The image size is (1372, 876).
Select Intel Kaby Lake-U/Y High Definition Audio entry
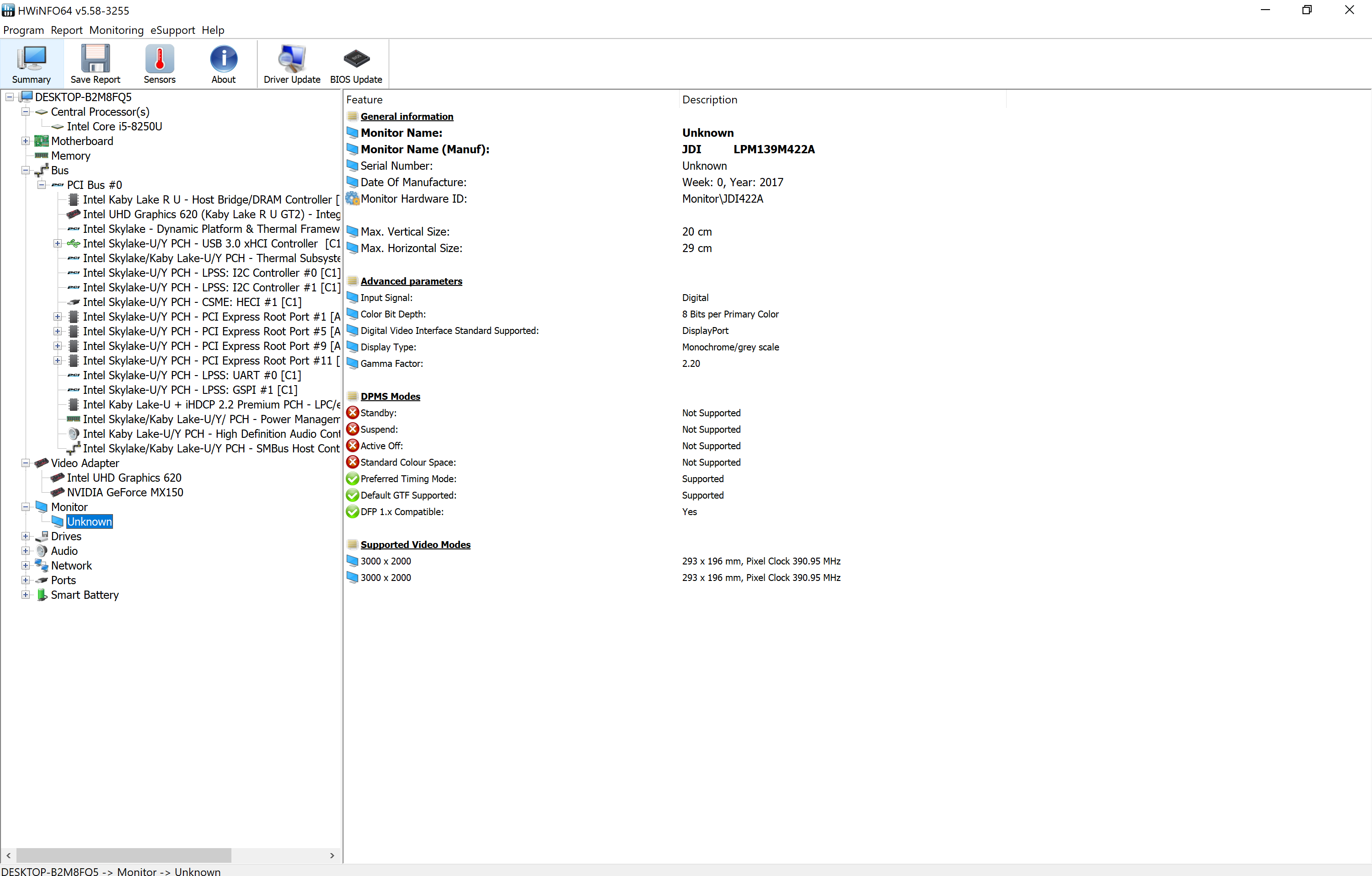[211, 434]
